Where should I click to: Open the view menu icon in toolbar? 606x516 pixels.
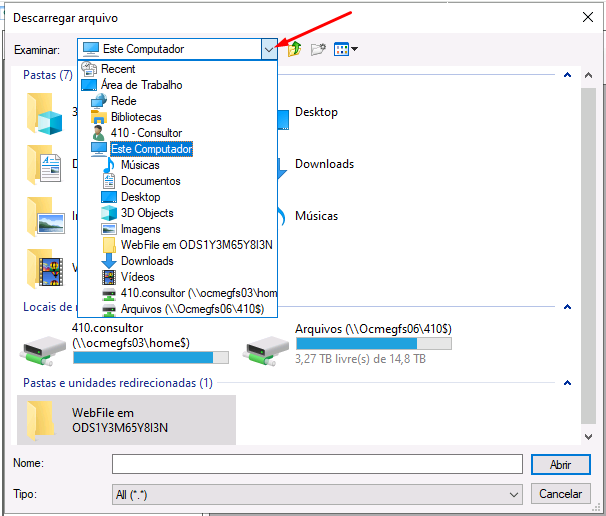coord(346,49)
